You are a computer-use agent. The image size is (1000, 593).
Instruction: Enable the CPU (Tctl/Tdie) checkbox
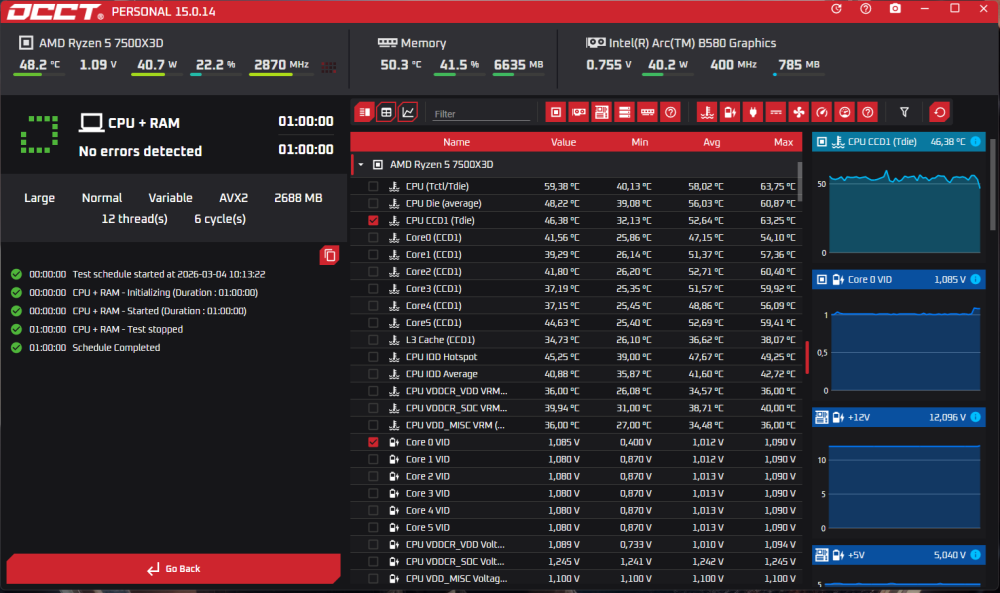pos(373,186)
